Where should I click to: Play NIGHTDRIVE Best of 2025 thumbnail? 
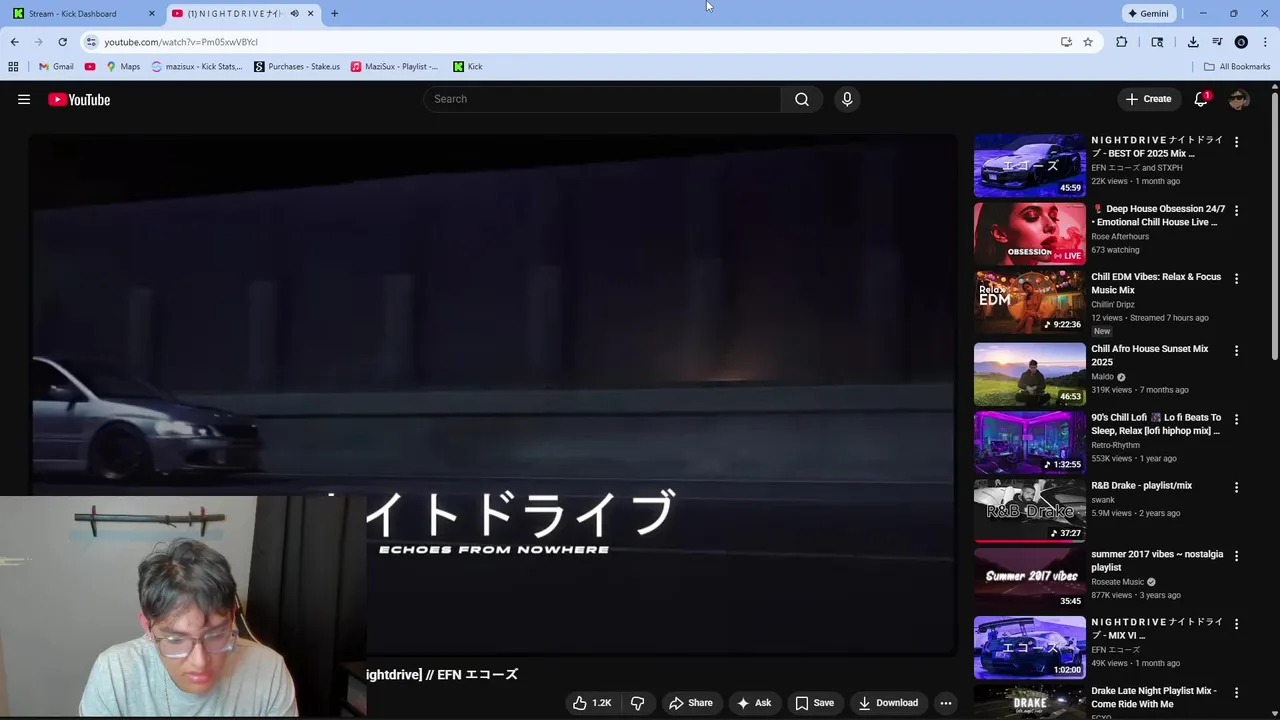[x=1029, y=165]
